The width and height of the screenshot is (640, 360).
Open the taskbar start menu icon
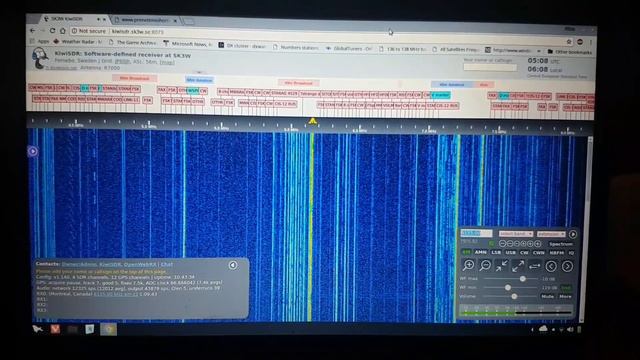click(38, 329)
